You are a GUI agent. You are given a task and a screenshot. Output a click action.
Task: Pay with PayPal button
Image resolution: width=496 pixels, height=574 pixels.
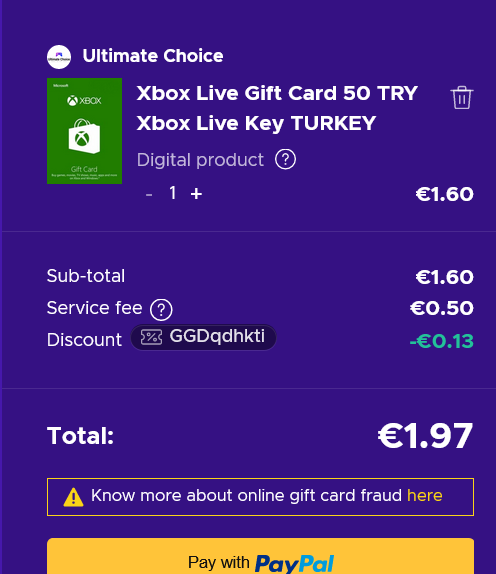260,556
